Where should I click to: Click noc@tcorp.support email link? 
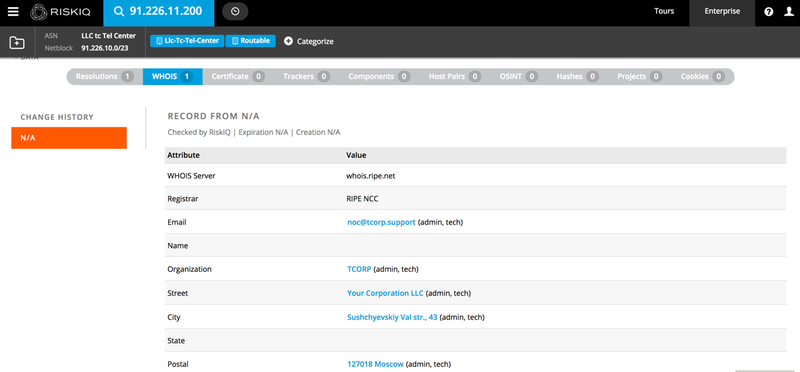click(x=381, y=222)
